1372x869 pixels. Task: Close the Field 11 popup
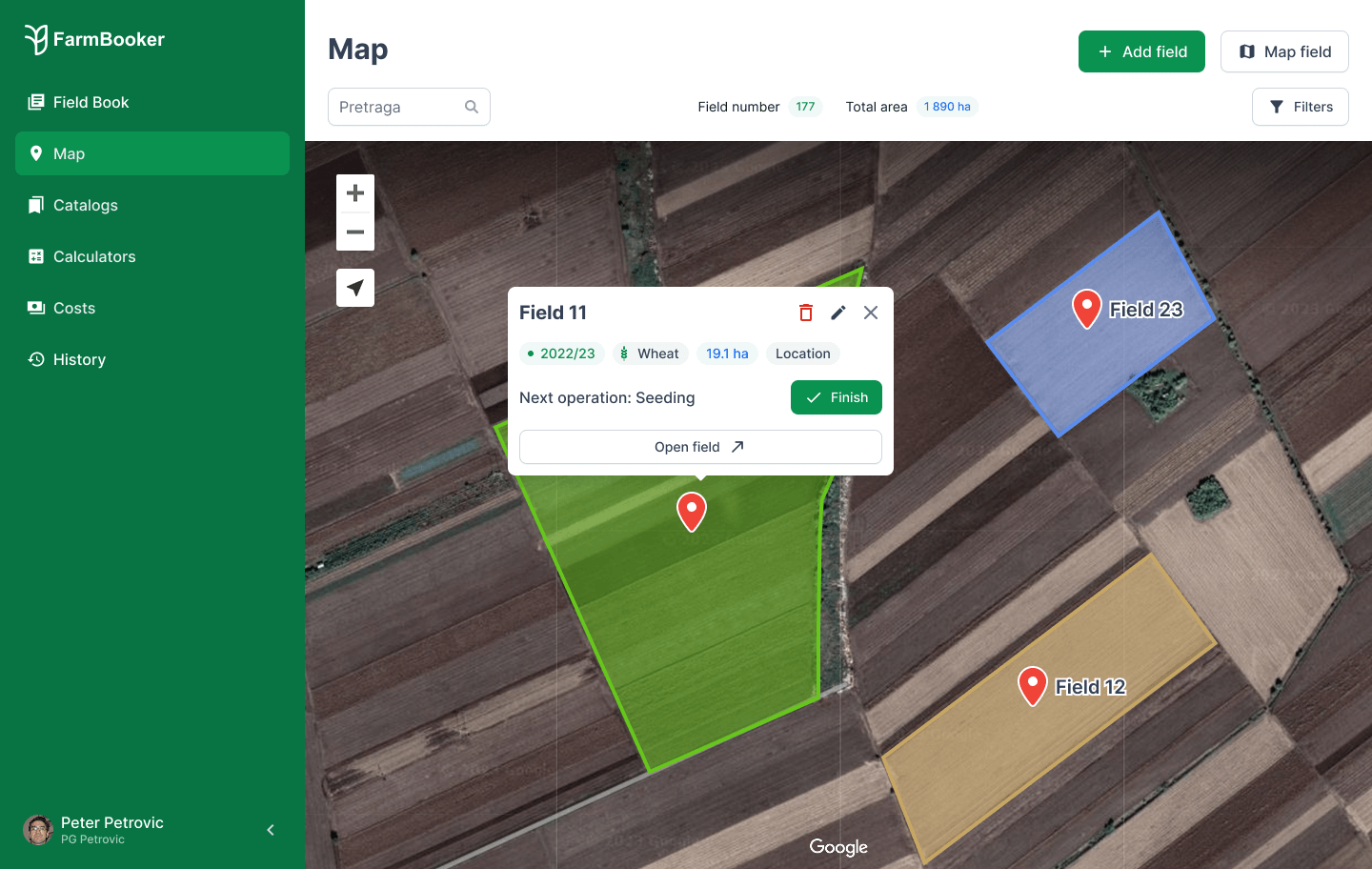871,313
